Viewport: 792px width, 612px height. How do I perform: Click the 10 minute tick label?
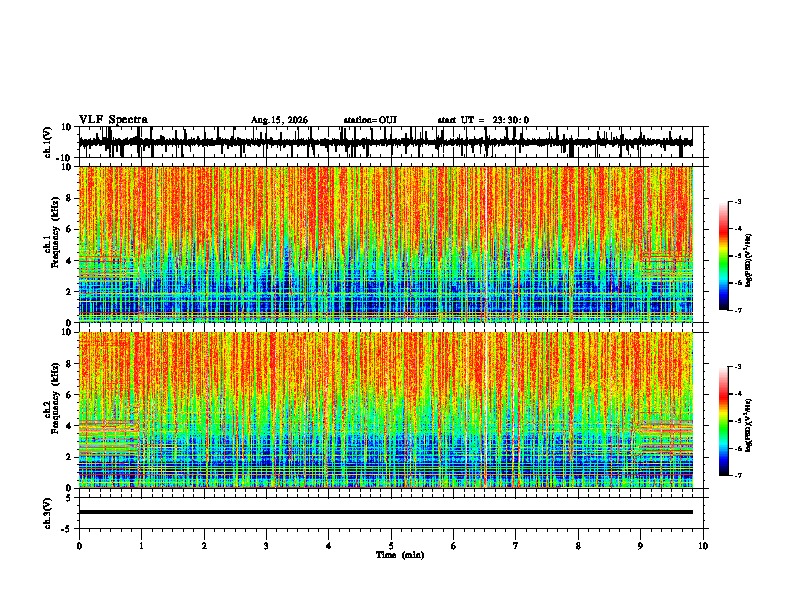click(x=703, y=545)
